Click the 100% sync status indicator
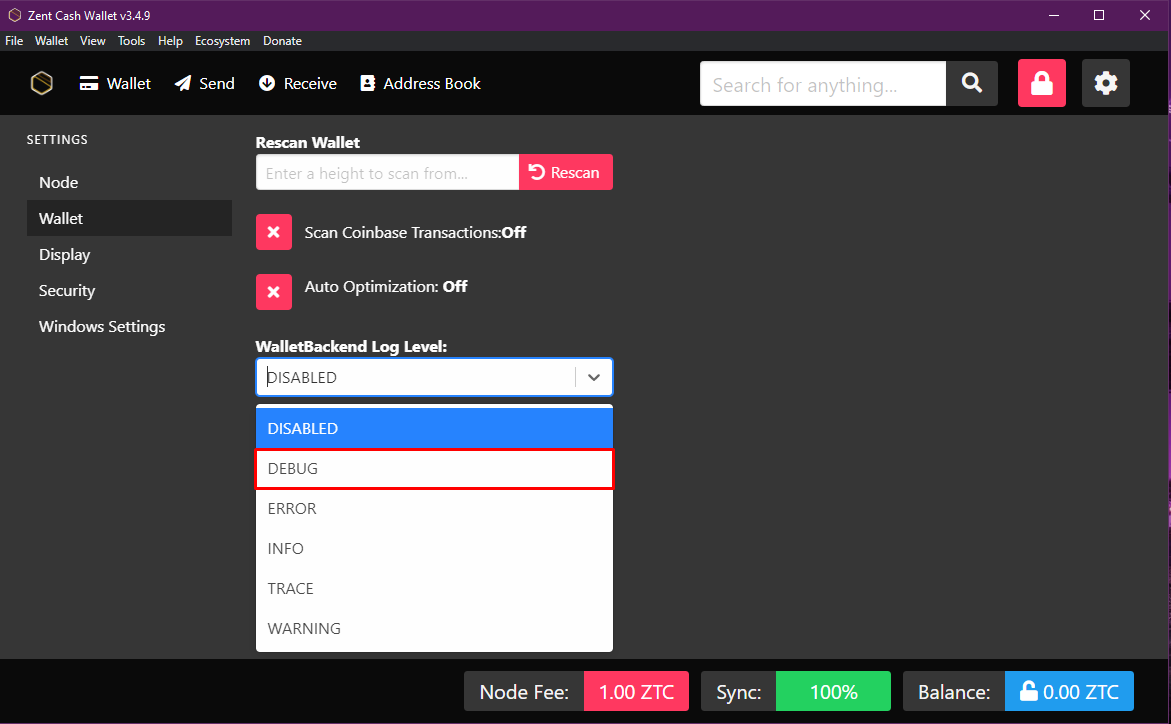Viewport: 1171px width, 724px height. pyautogui.click(x=833, y=691)
